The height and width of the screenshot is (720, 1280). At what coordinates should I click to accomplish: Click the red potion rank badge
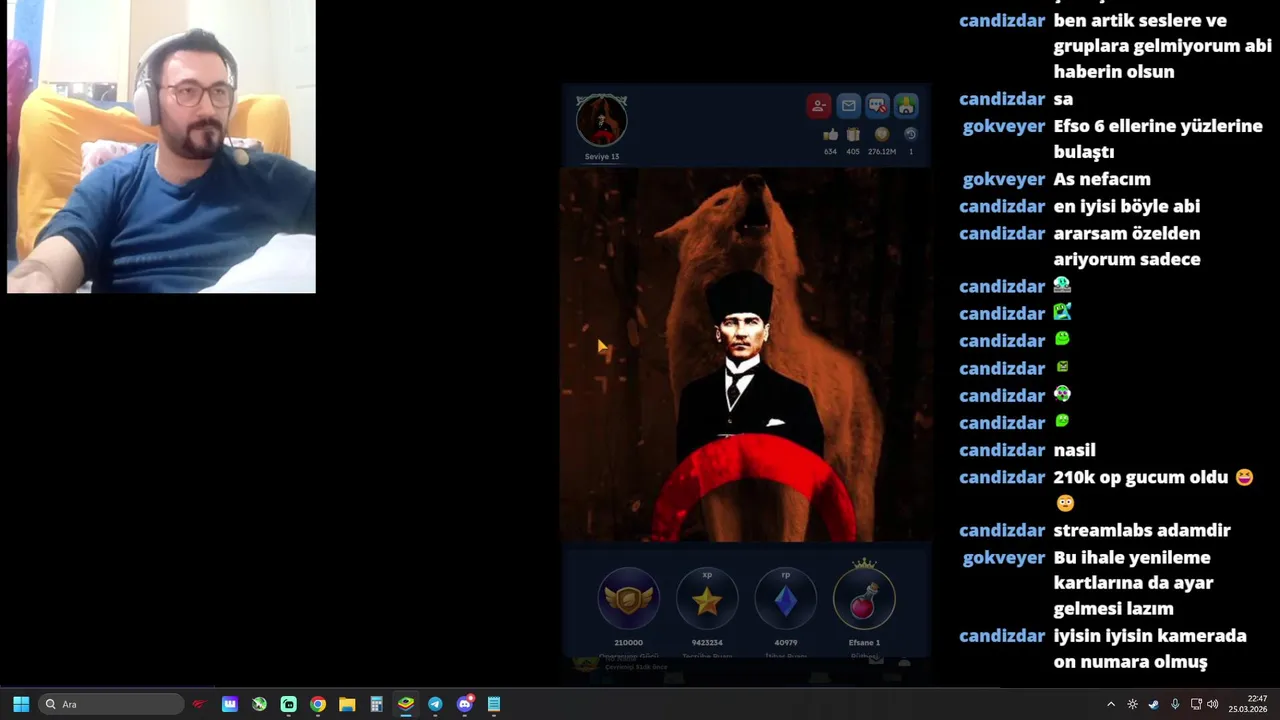(x=864, y=598)
